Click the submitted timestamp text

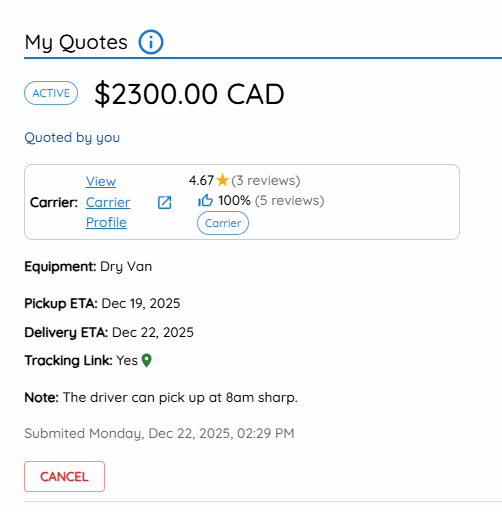click(x=159, y=433)
